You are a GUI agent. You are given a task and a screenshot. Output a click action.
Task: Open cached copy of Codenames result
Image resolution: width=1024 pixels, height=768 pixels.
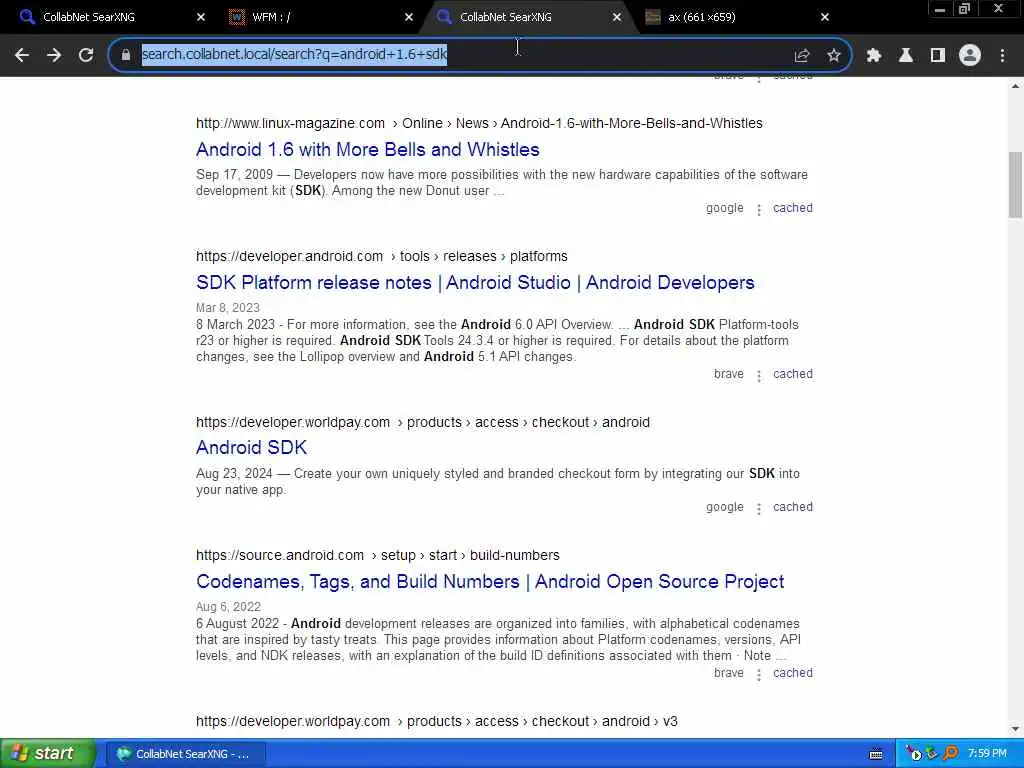click(793, 673)
